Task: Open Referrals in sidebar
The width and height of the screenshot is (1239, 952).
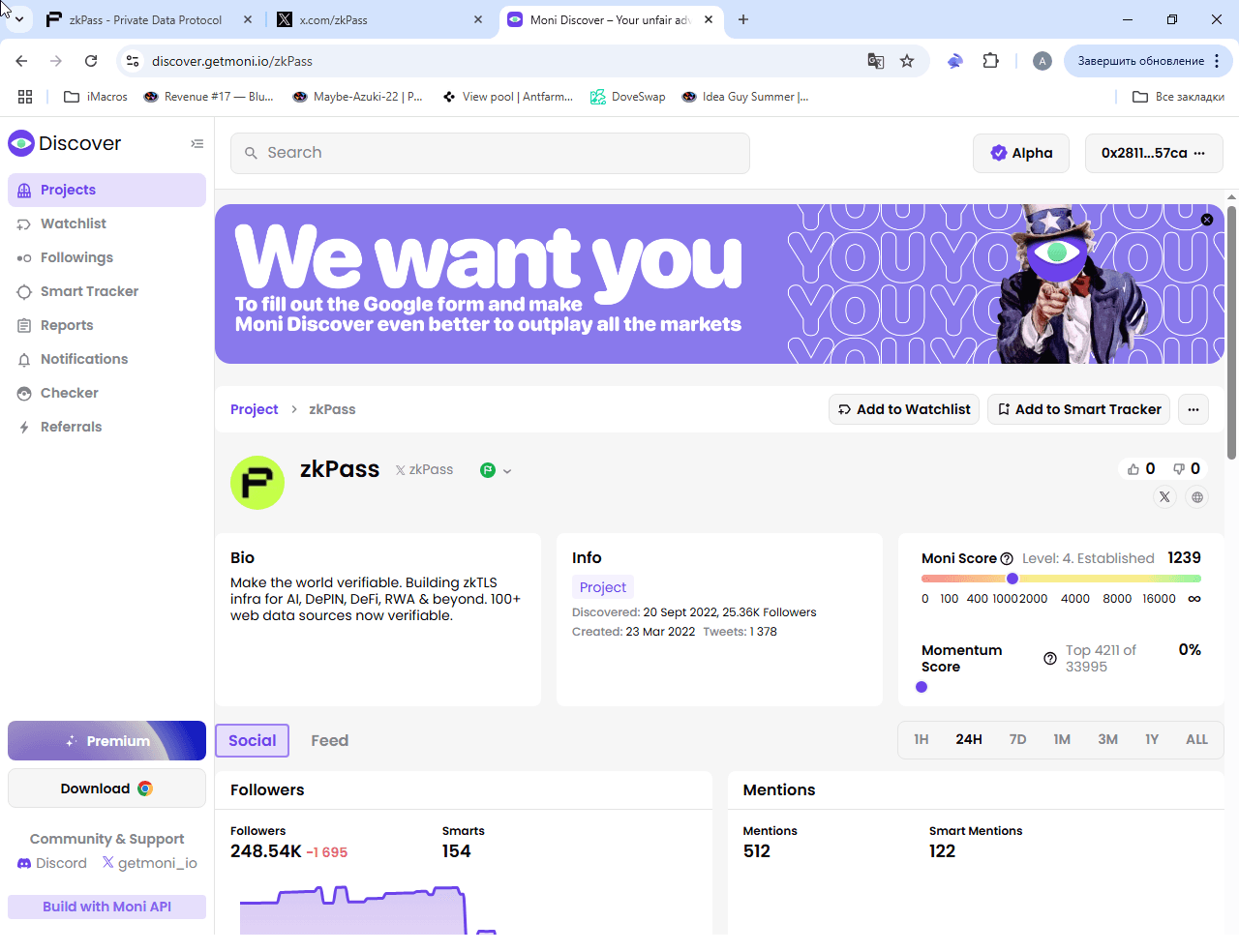Action: point(106,427)
